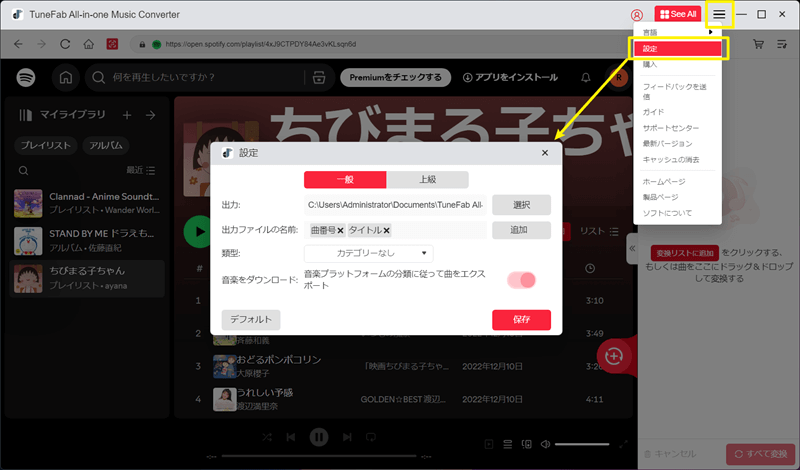Screen dimensions: 800x470
Task: Select ホームページ menu item
Action: point(677,181)
